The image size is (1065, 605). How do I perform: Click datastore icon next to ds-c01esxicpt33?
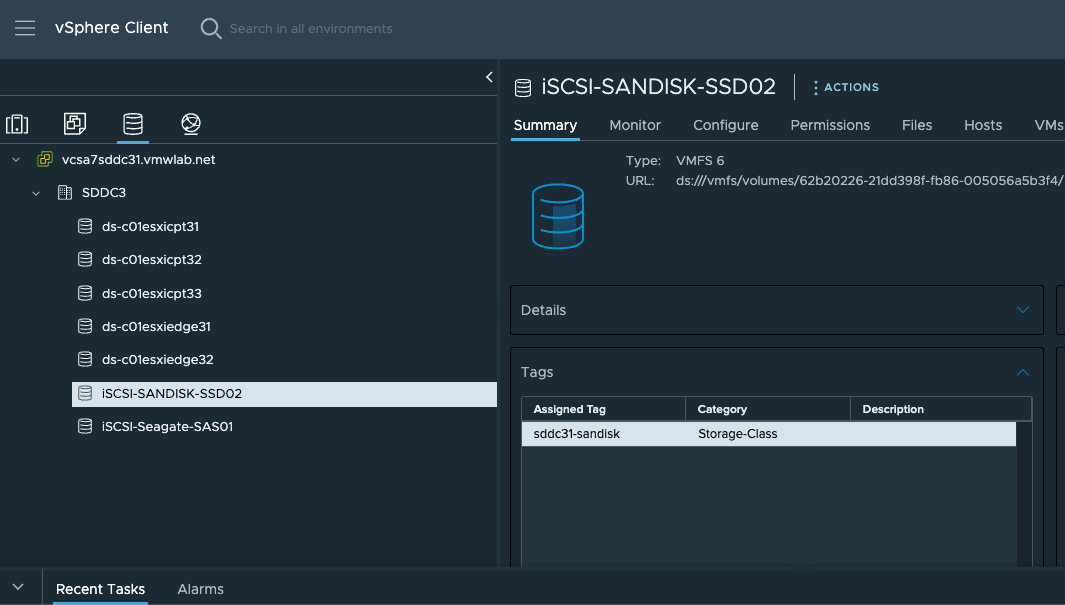[85, 293]
